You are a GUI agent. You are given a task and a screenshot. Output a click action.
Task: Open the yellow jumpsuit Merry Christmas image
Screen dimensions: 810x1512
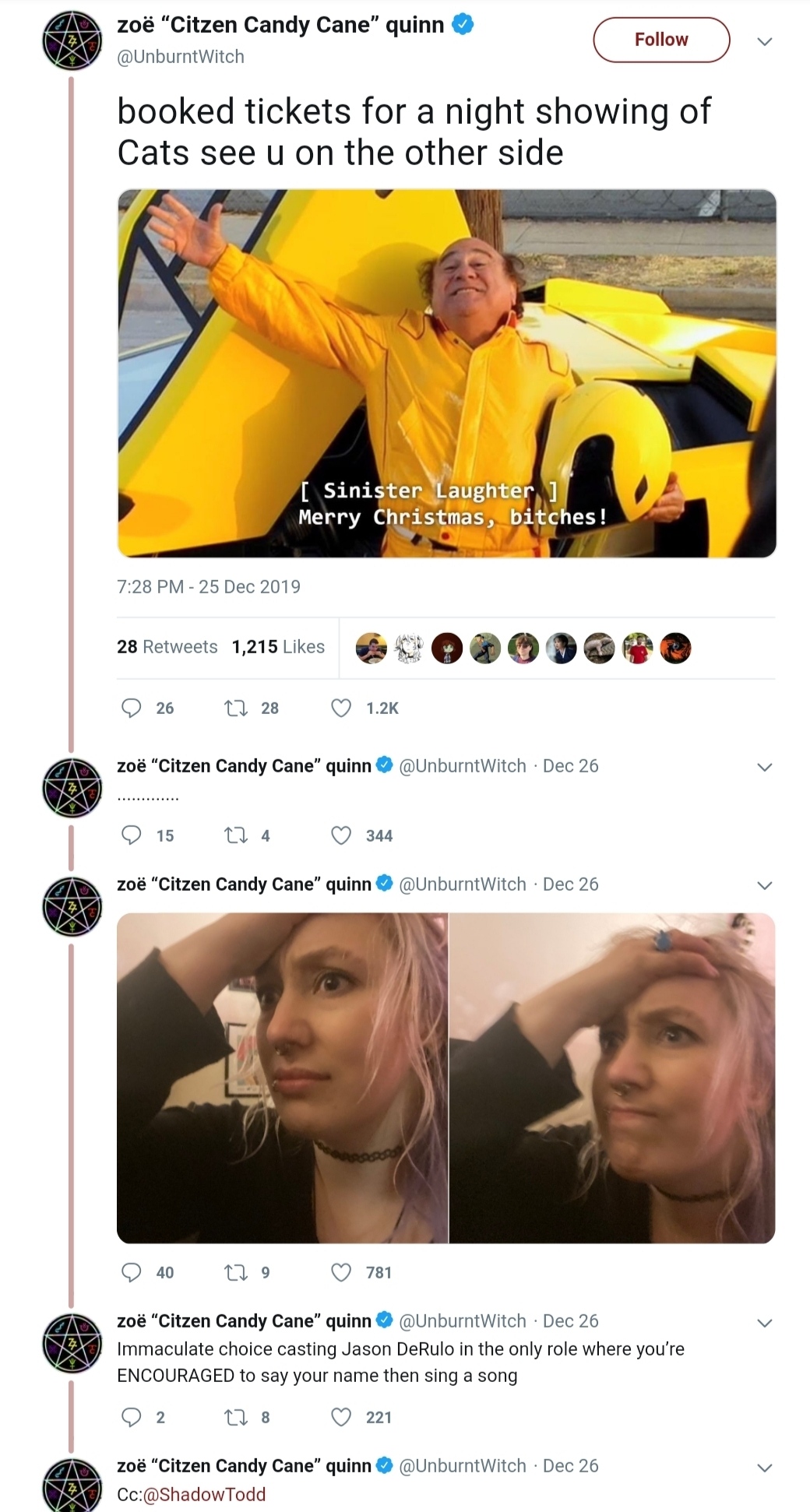pyautogui.click(x=447, y=373)
